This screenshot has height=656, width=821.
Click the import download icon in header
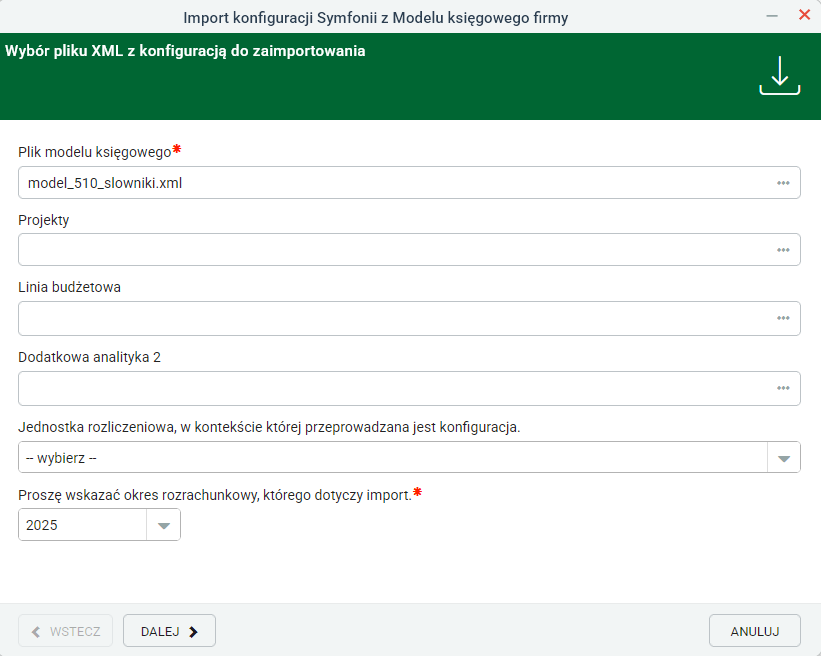780,75
